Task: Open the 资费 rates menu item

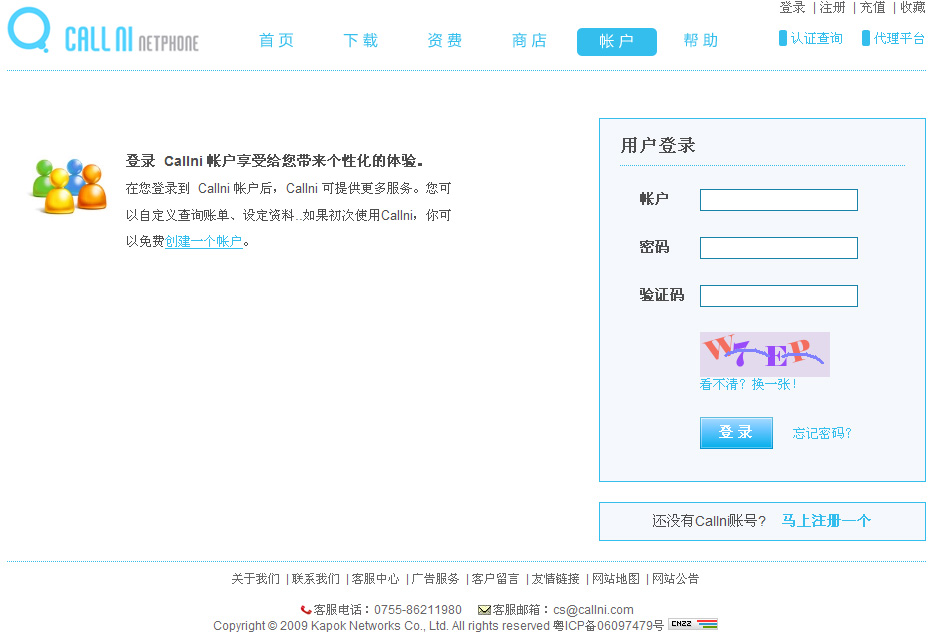Action: pyautogui.click(x=445, y=41)
